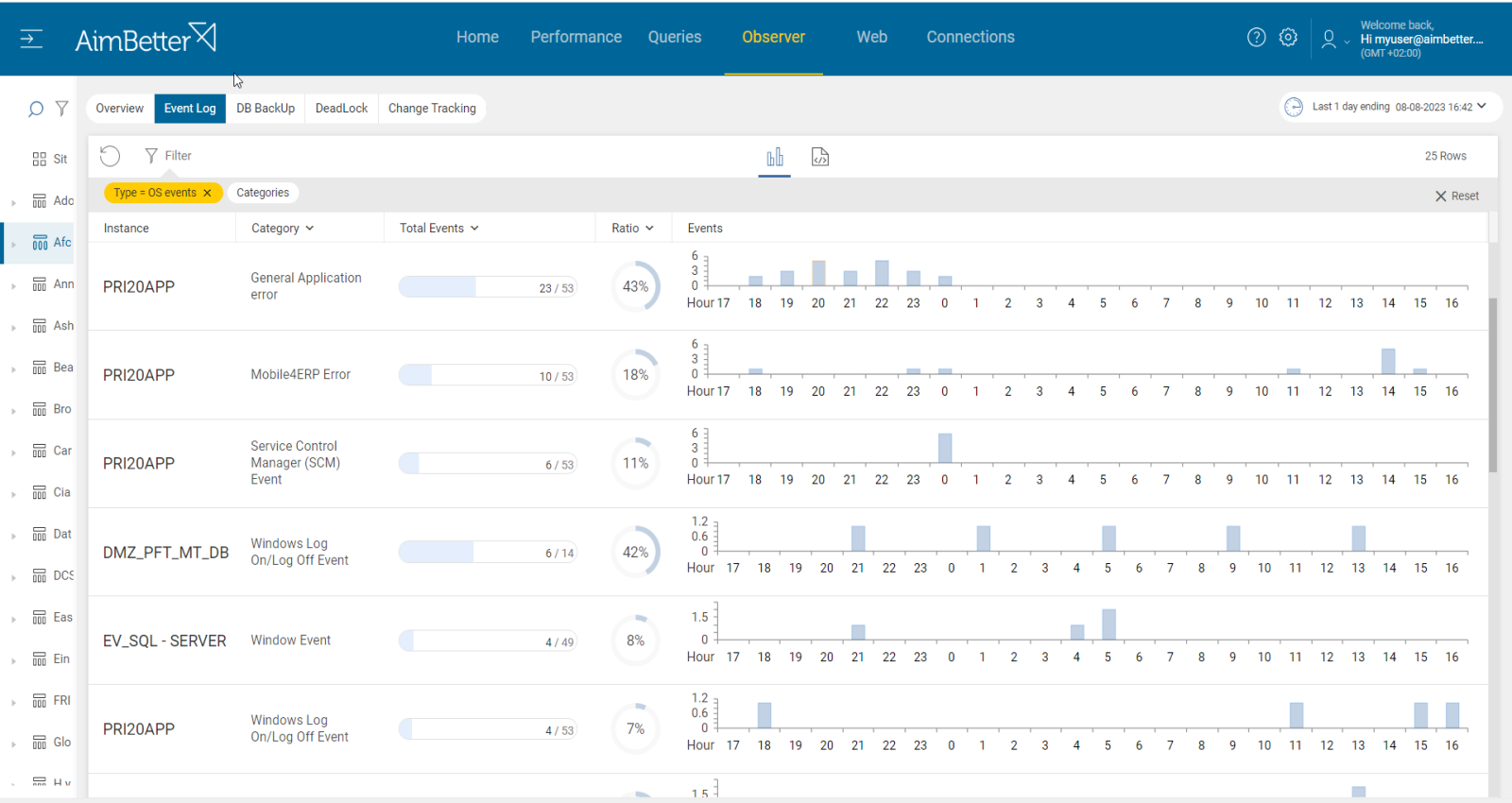Click the Instance column header
The image size is (1512, 803).
tap(126, 229)
